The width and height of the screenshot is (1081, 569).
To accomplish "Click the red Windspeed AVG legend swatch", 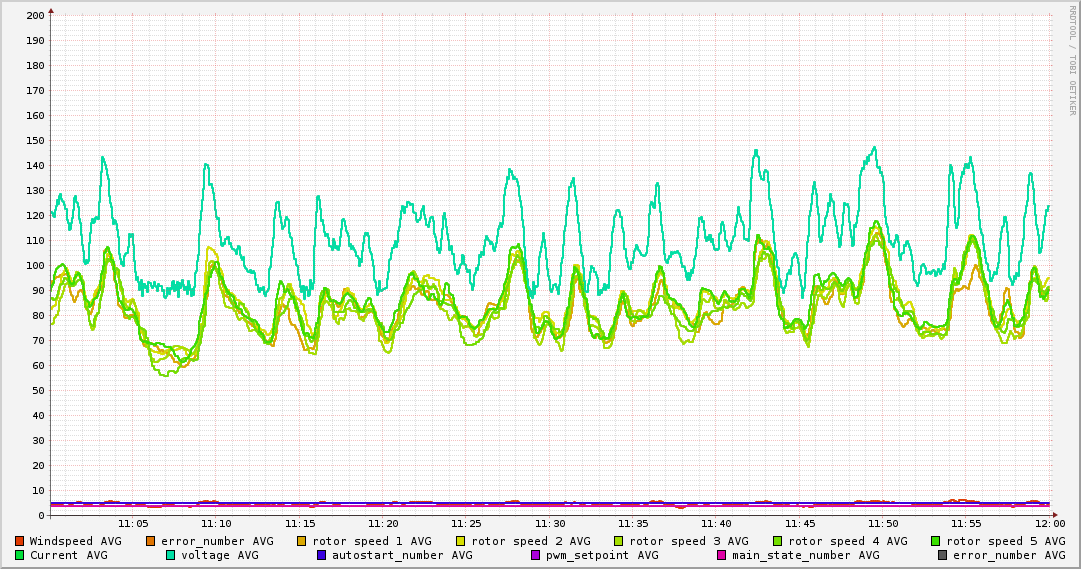I will (x=20, y=541).
